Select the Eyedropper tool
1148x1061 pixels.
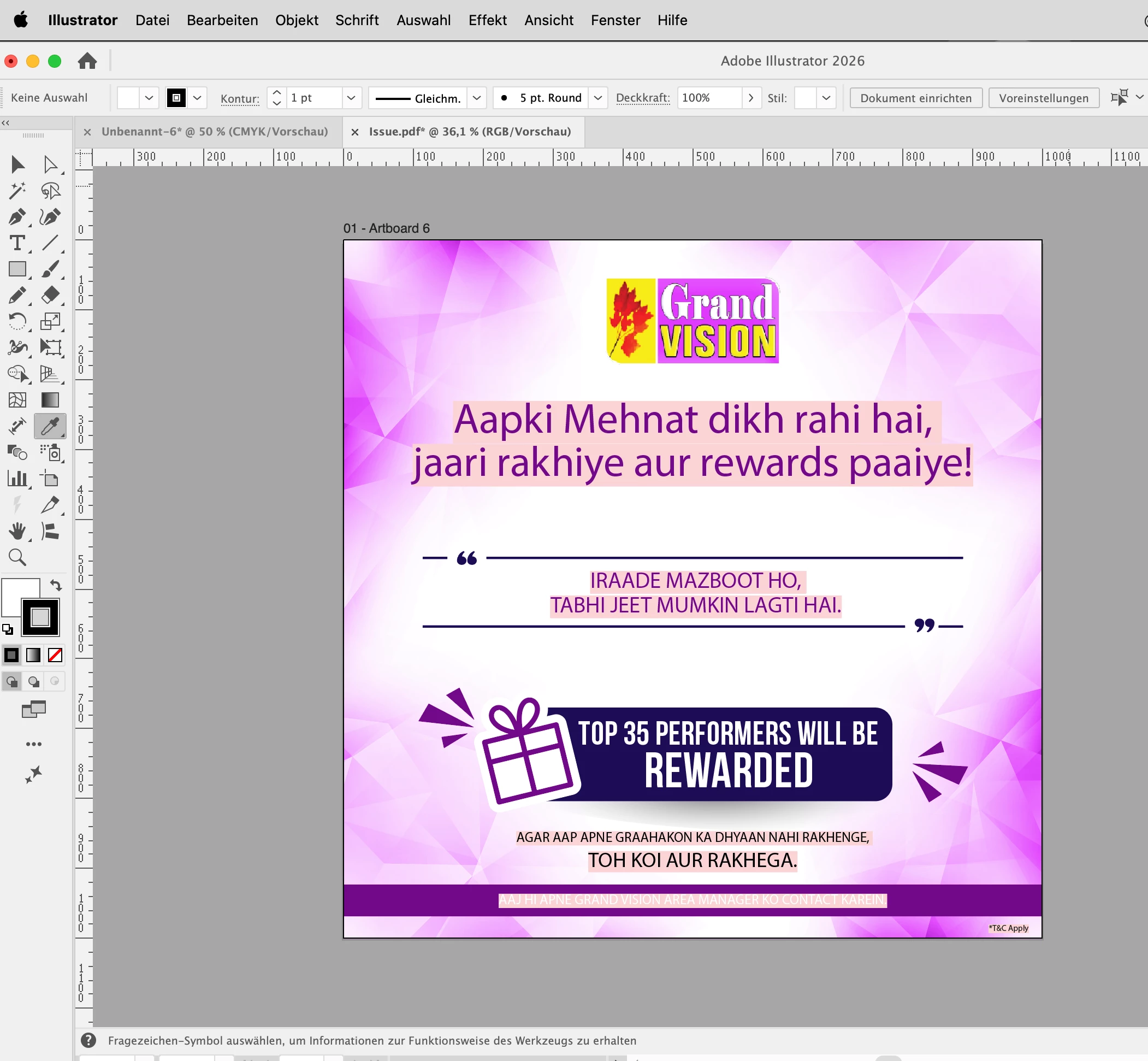pos(50,426)
